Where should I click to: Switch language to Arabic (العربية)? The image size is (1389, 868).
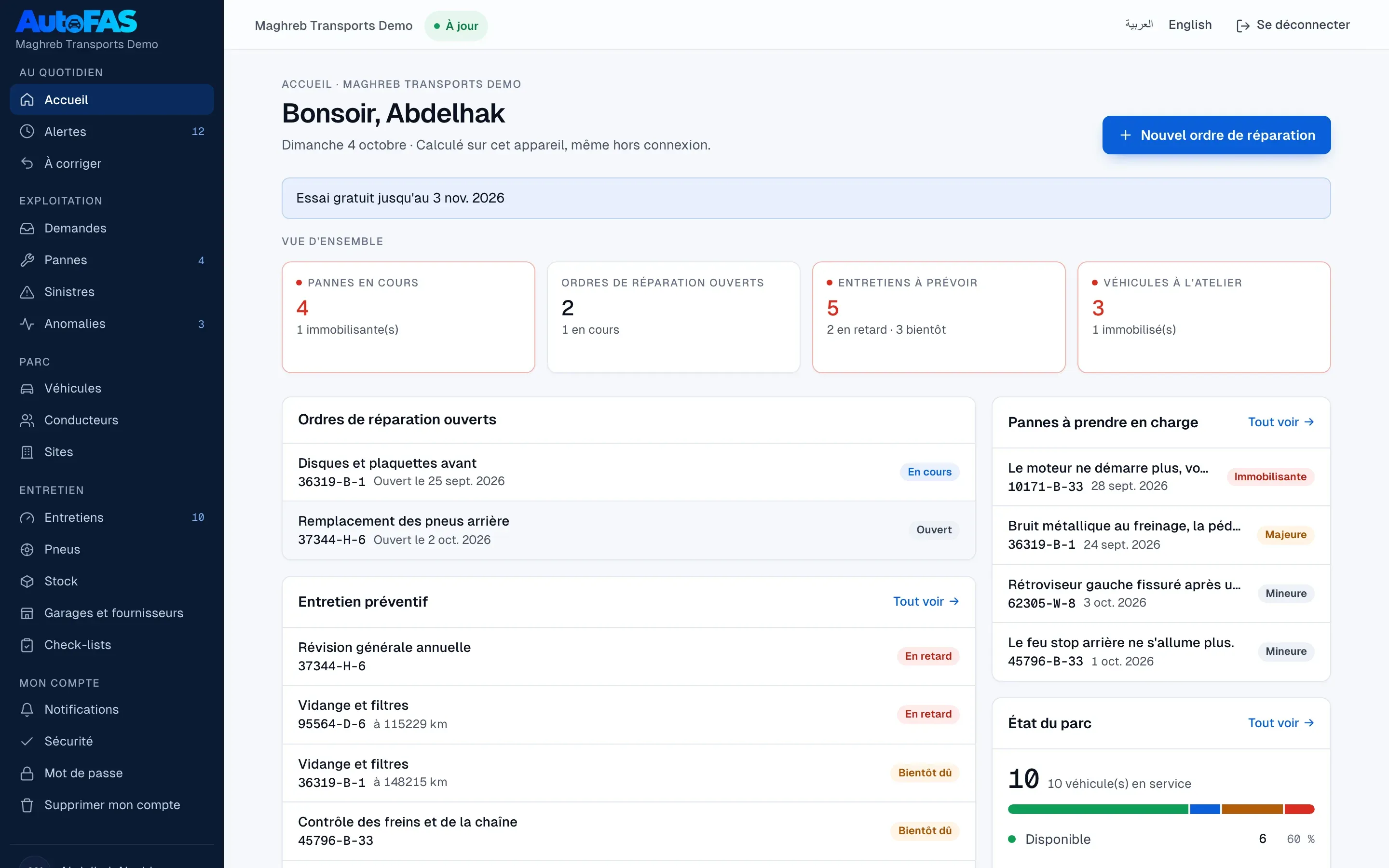(1139, 25)
